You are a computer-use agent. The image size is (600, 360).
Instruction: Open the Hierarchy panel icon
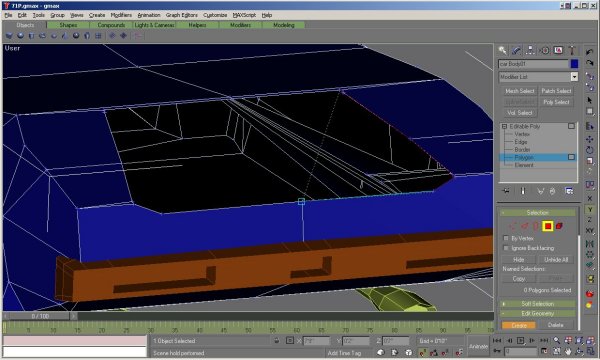[530, 50]
